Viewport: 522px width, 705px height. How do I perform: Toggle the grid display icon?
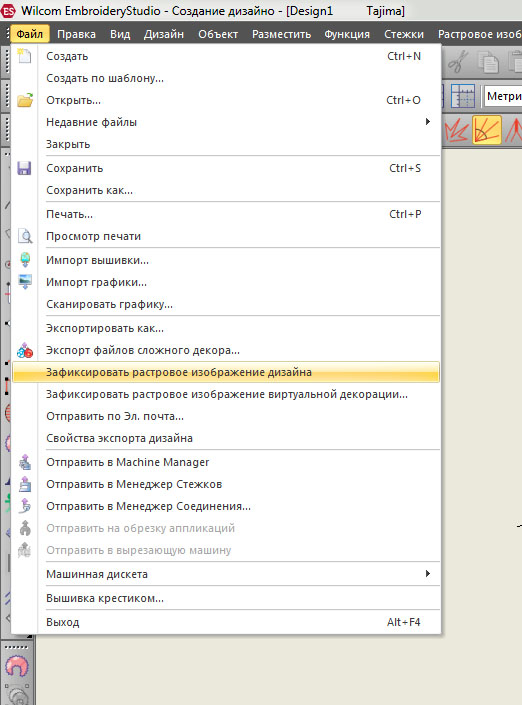(463, 96)
